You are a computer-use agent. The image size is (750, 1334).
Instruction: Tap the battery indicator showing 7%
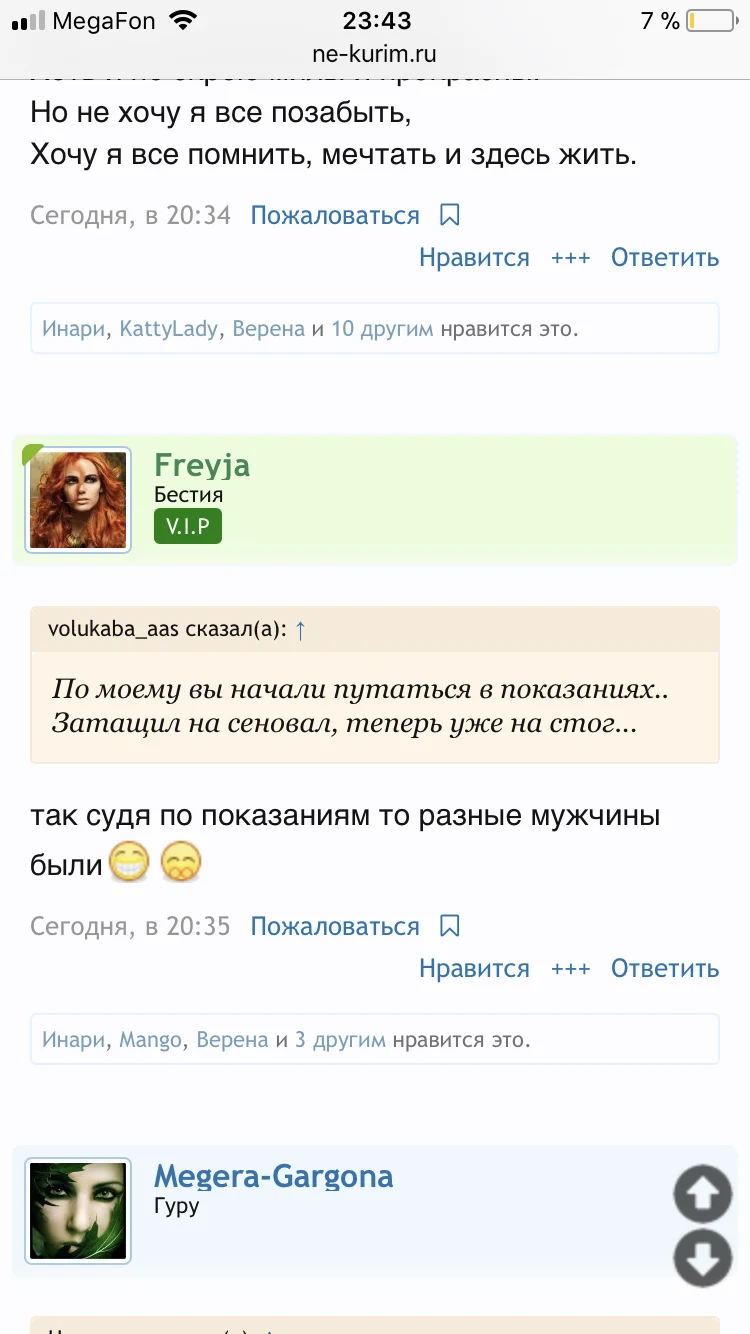703,18
